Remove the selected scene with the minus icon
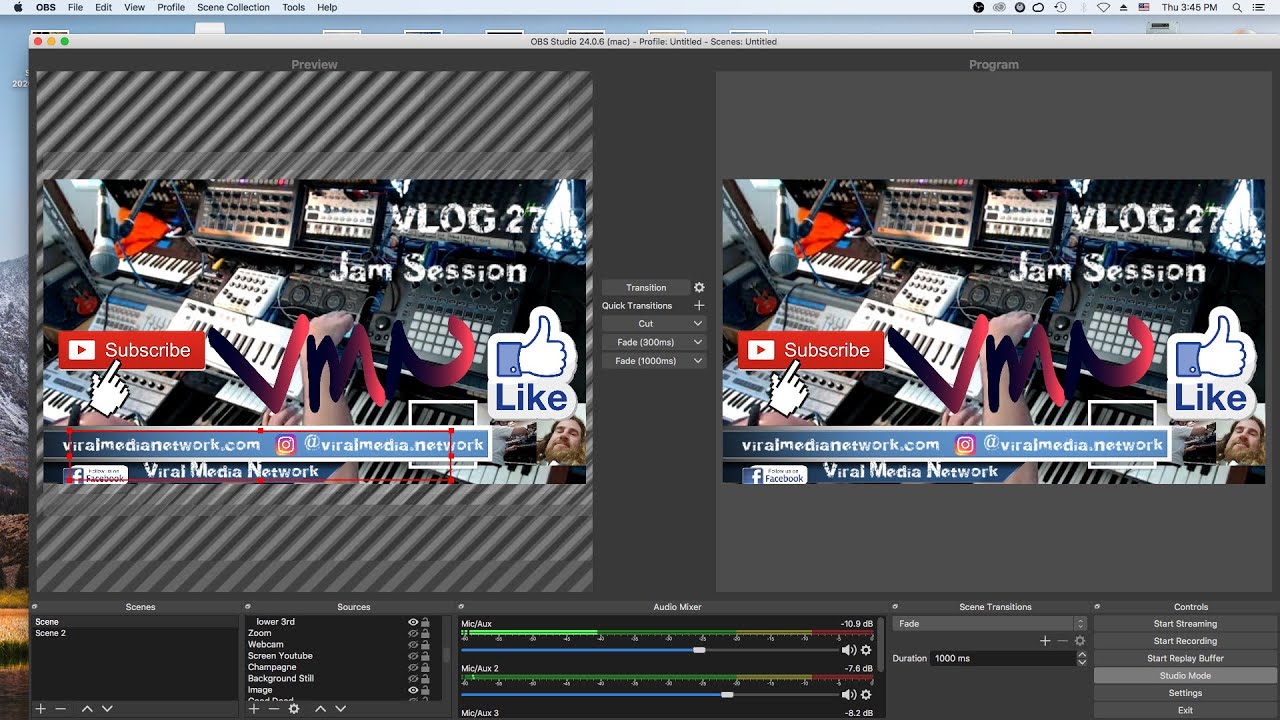The width and height of the screenshot is (1280, 720). [x=61, y=708]
